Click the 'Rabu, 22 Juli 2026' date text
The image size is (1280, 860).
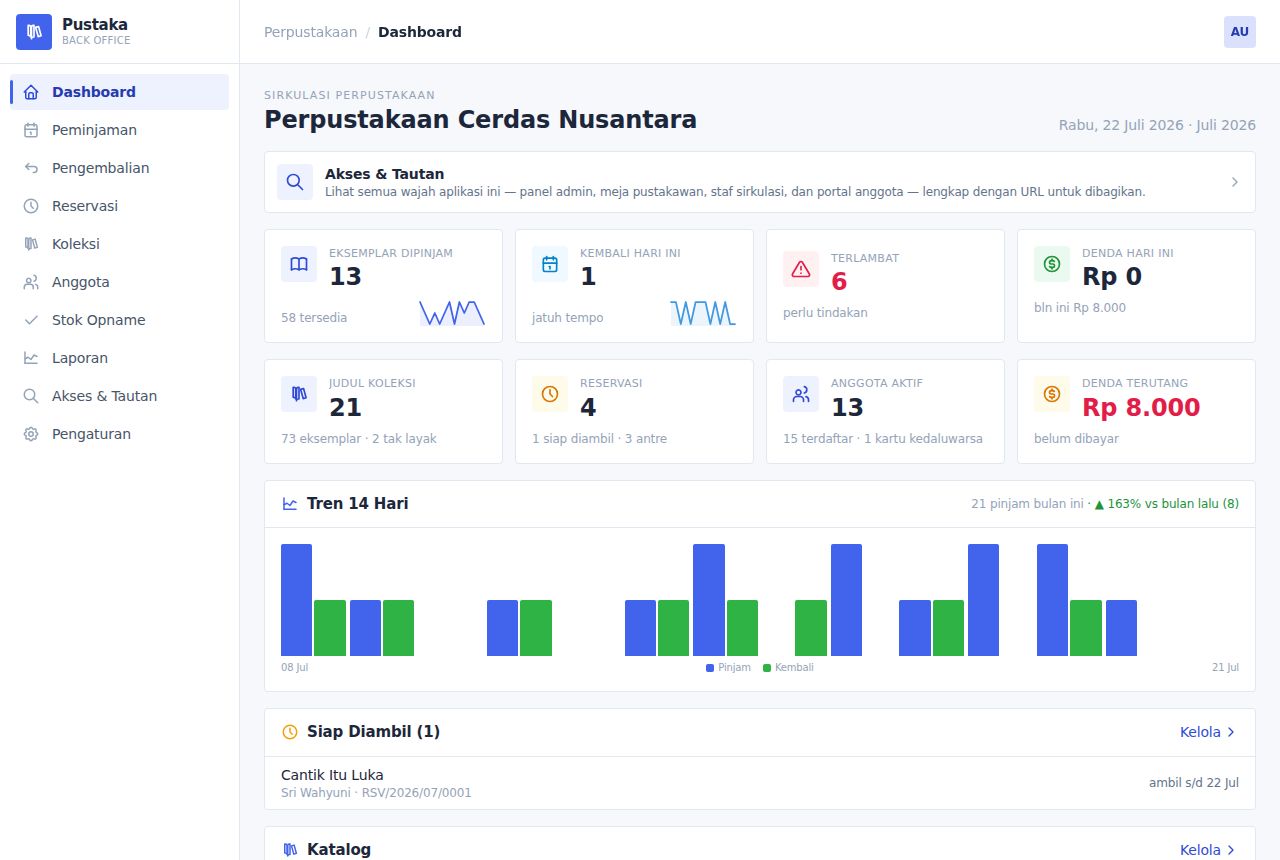coord(1121,125)
